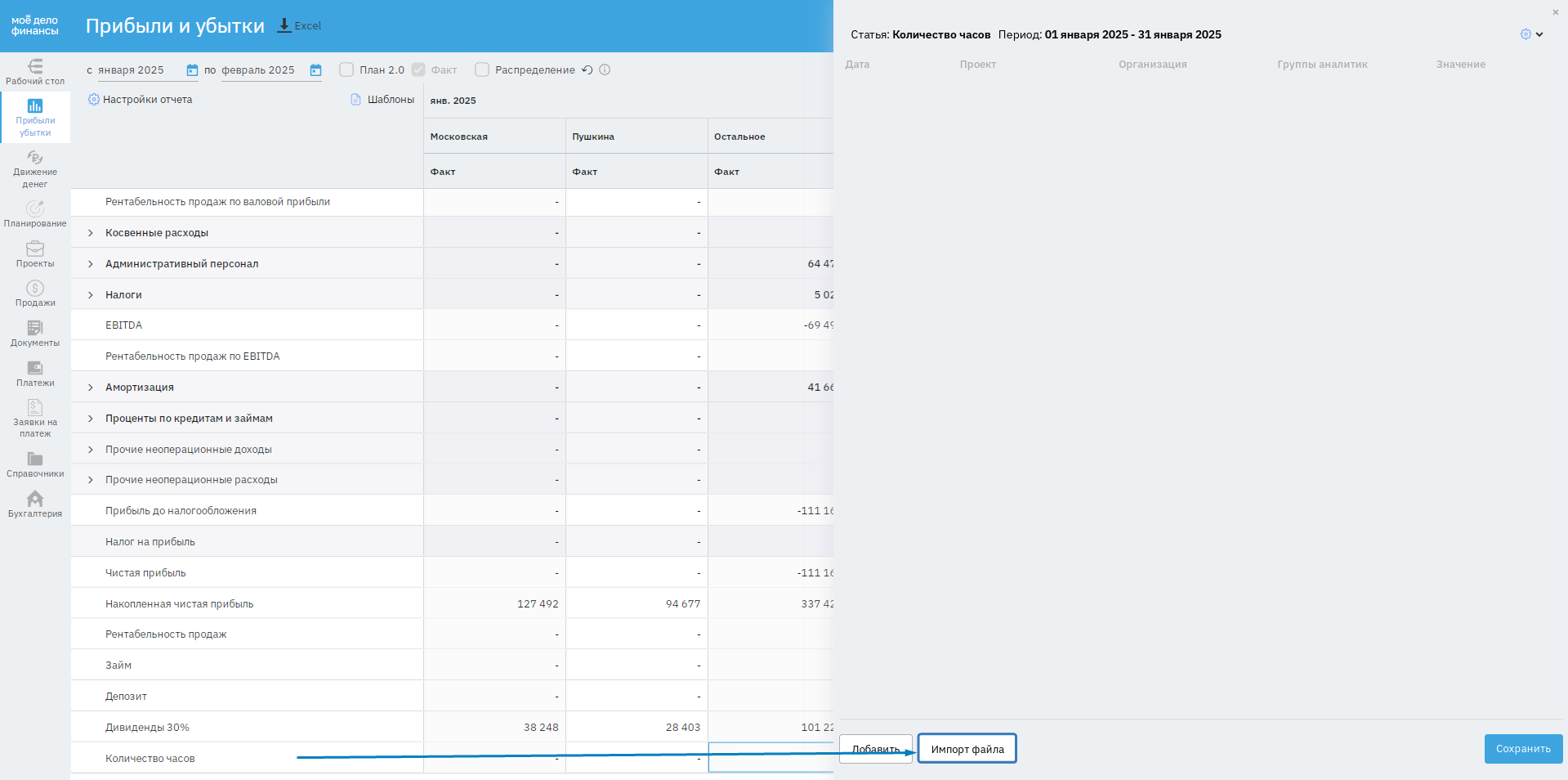Open panel settings gear icon
Screen dimensions: 1568x780
tap(1526, 34)
